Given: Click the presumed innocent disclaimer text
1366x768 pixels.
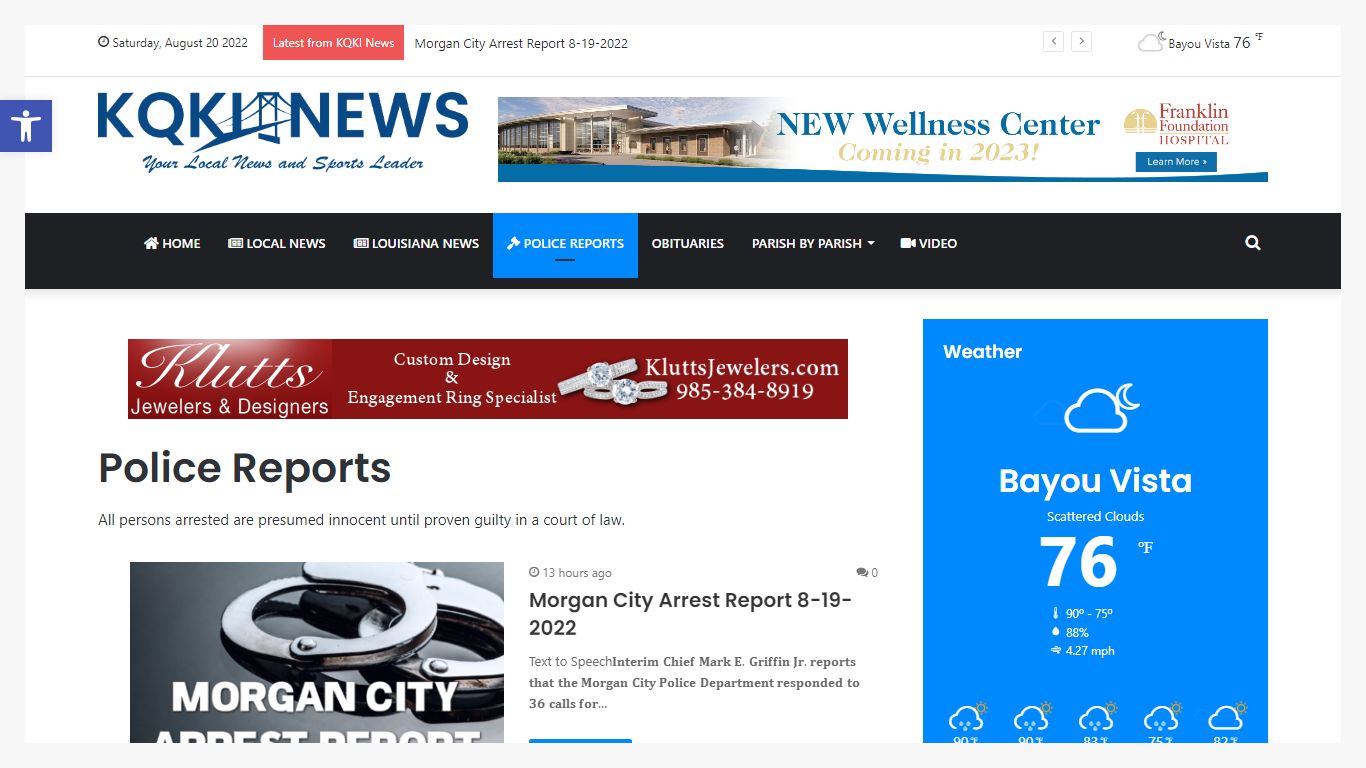Looking at the screenshot, I should [361, 520].
